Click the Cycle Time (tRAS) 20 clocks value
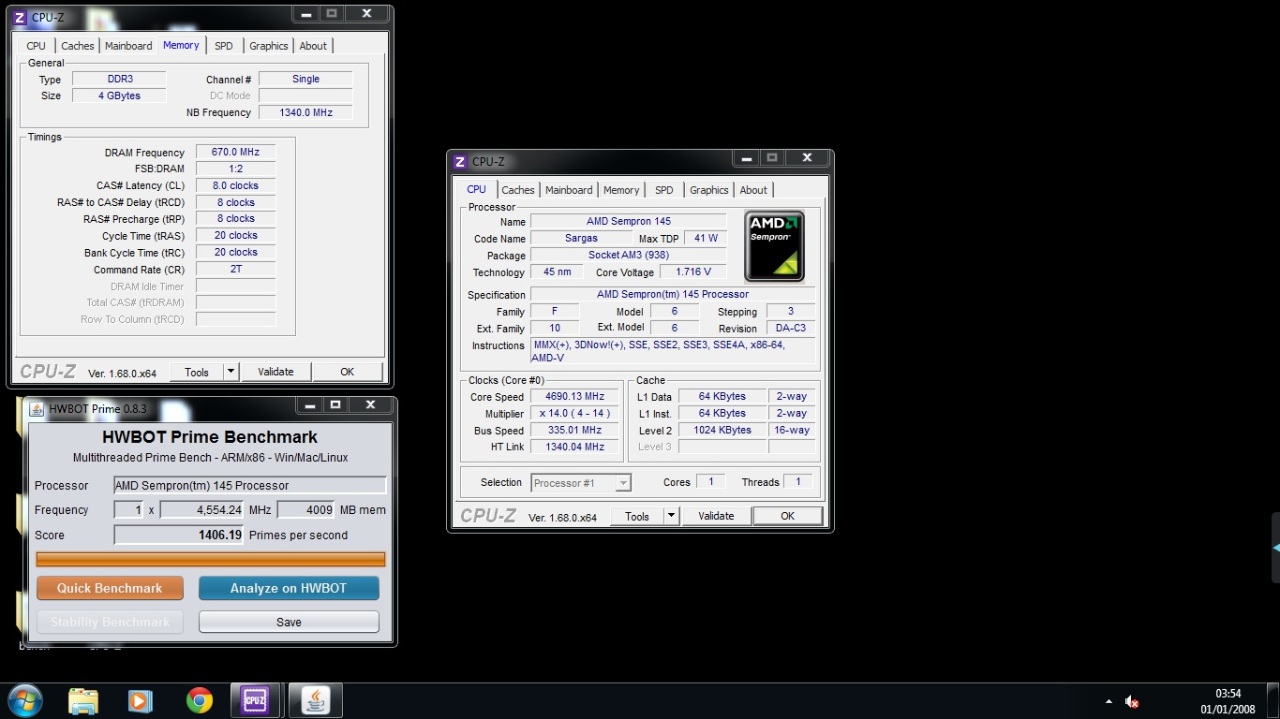This screenshot has width=1280, height=719. coord(236,236)
